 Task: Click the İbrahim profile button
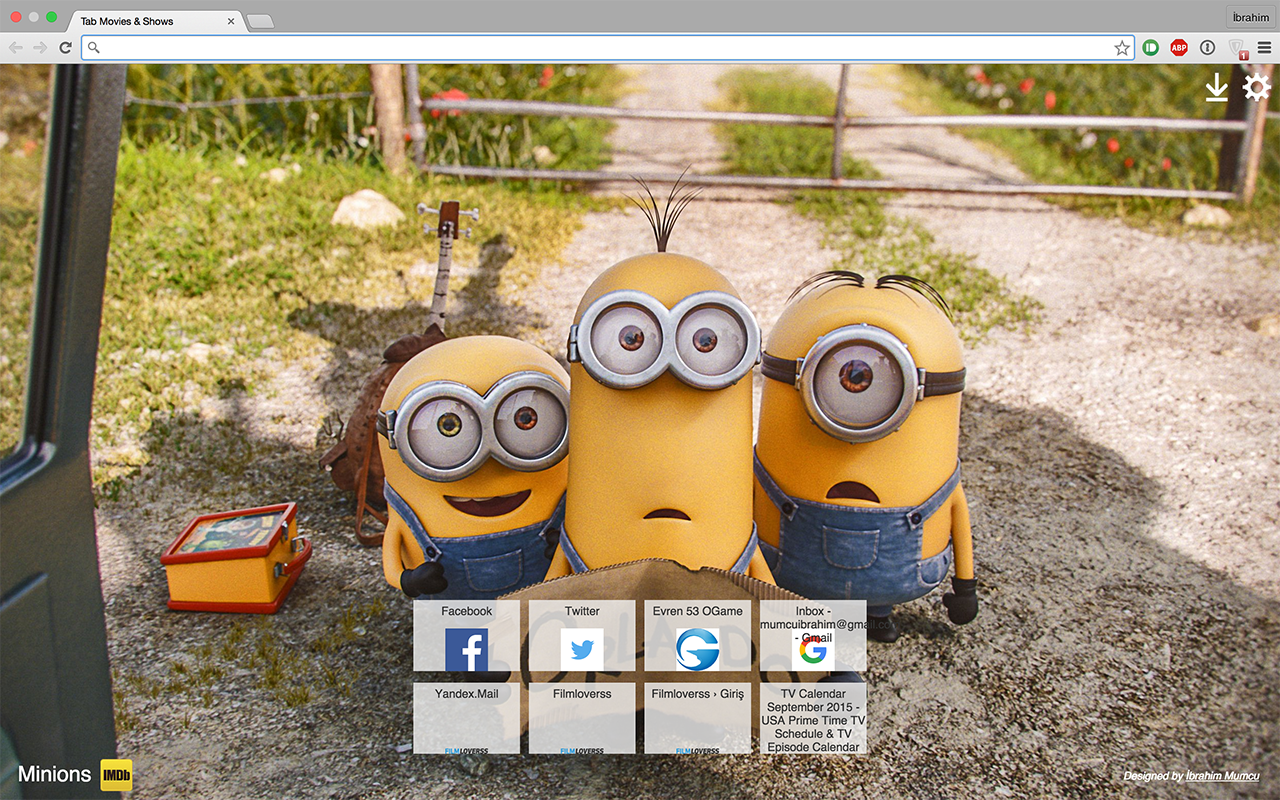click(1250, 18)
